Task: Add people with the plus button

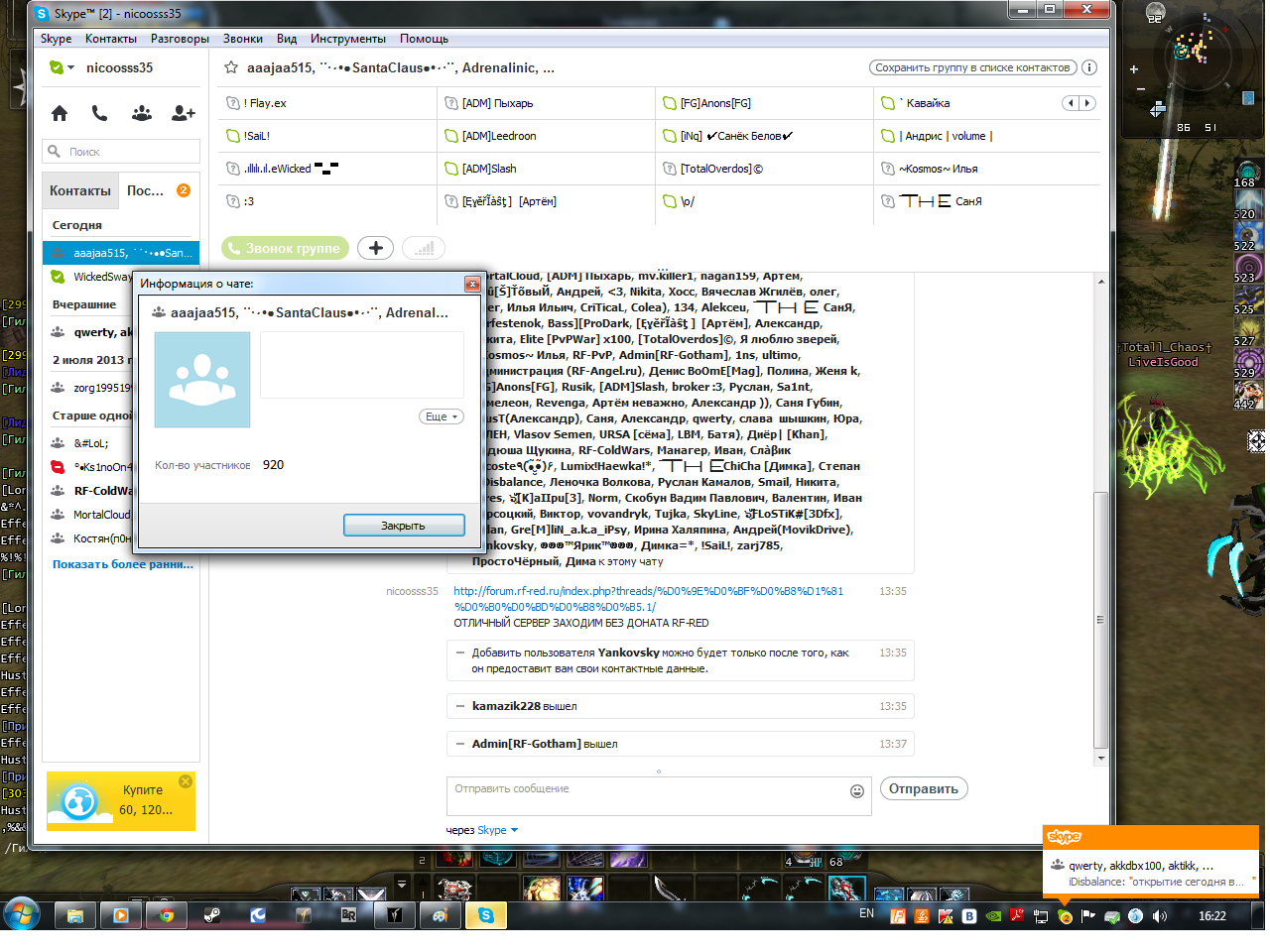Action: [x=375, y=248]
